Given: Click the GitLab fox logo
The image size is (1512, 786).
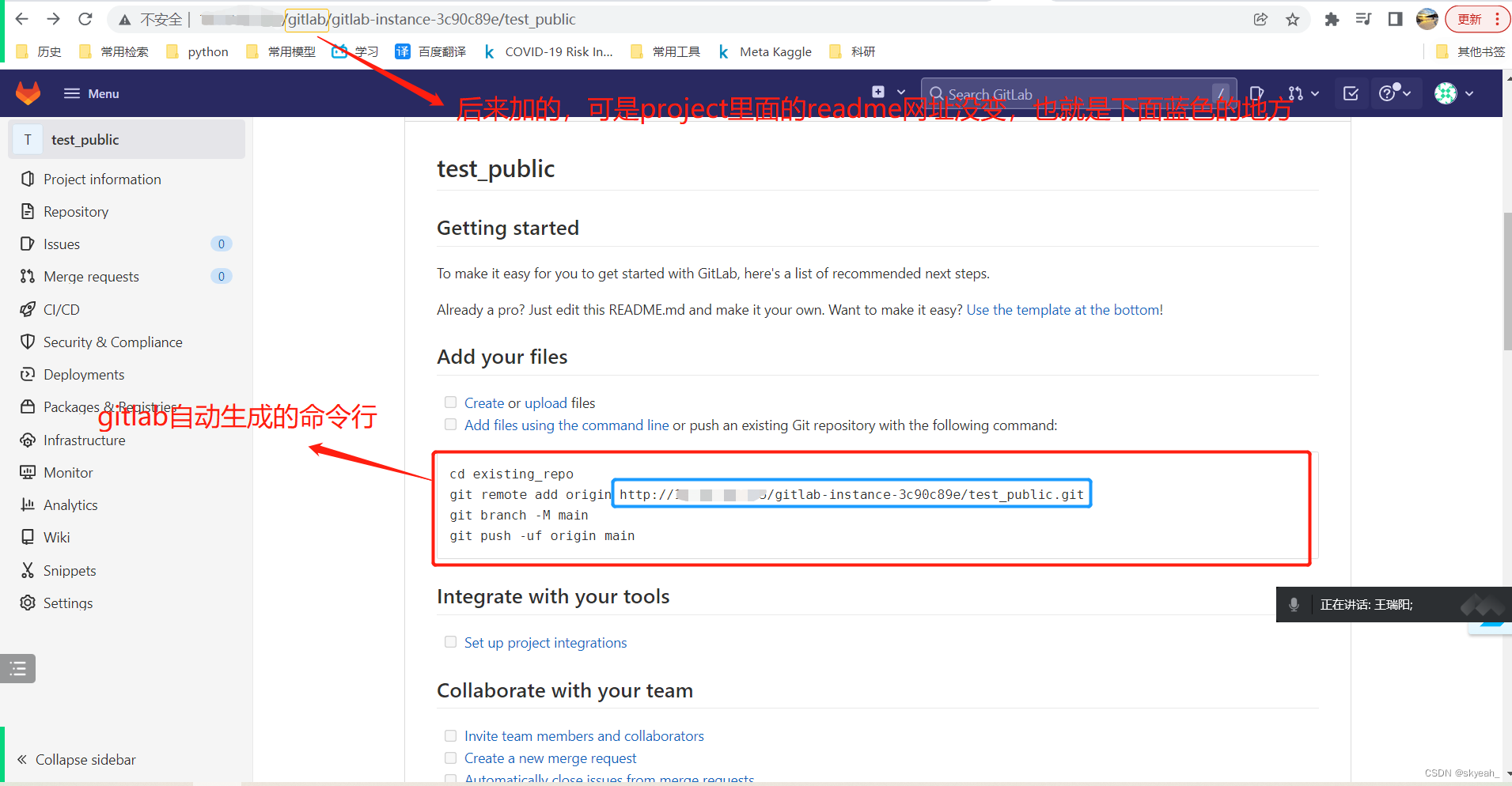Looking at the screenshot, I should (28, 93).
